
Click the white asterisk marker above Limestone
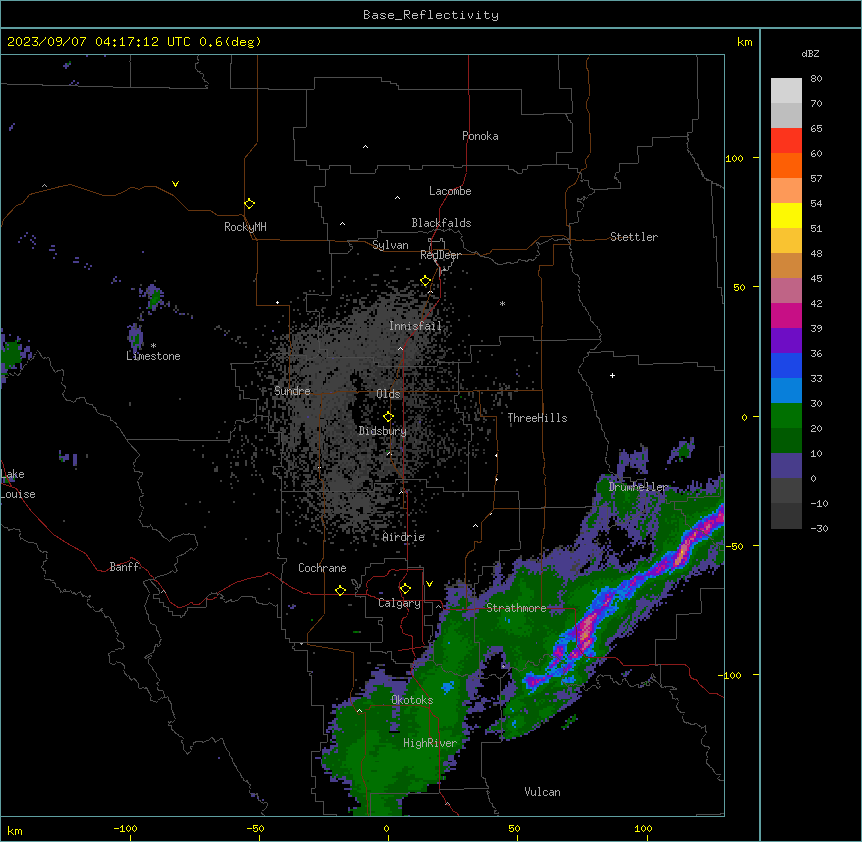(153, 346)
